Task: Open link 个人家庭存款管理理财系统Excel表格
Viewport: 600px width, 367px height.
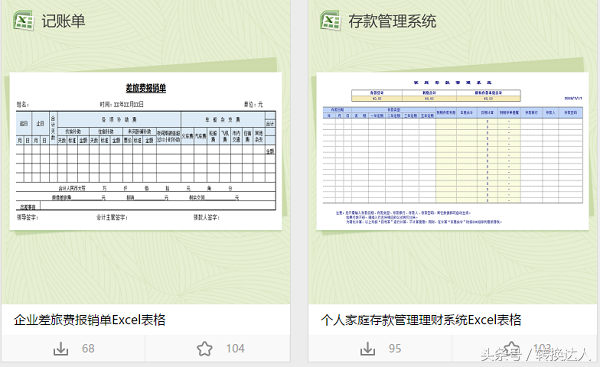Action: [421, 320]
